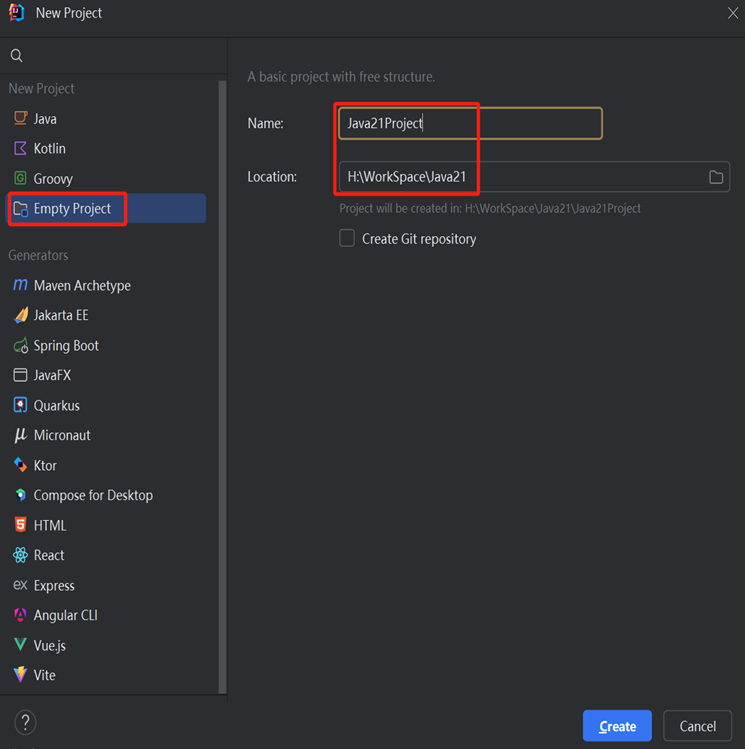The image size is (745, 749).
Task: Click the Name input field
Action: 470,123
